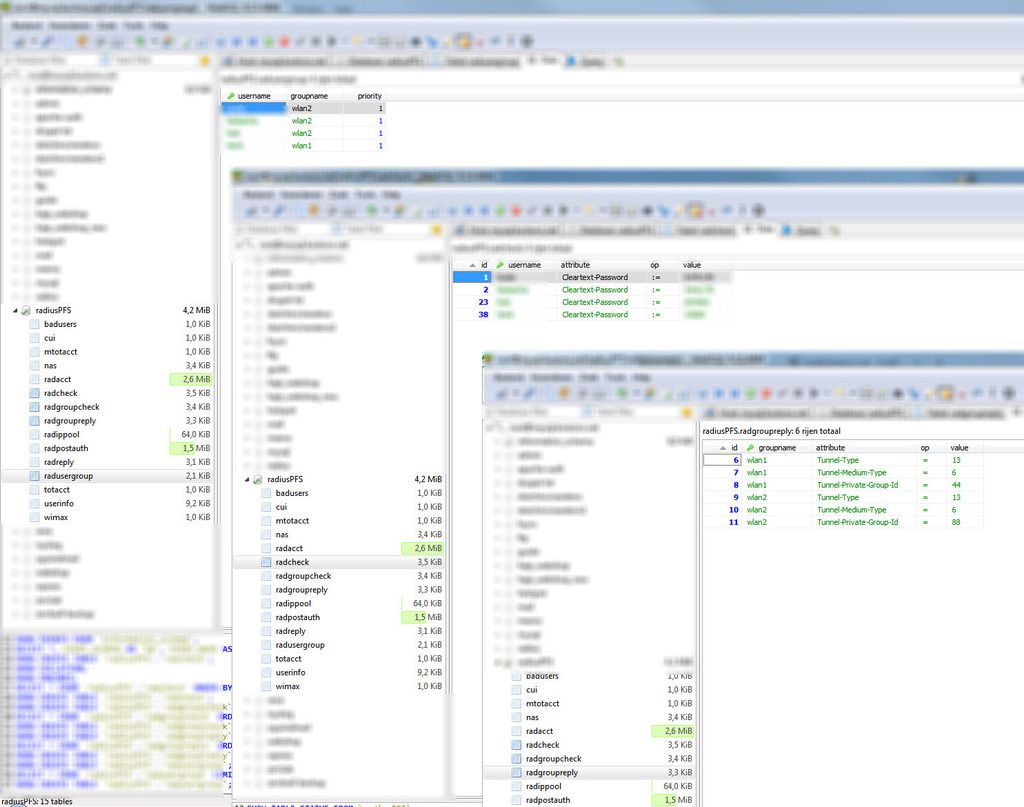Click the nas table icon in the backmost window
The height and width of the screenshot is (807, 1024).
coord(35,366)
